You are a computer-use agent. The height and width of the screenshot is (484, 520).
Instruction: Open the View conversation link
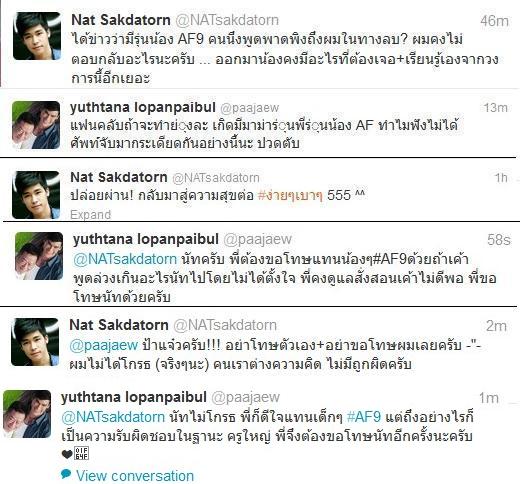pos(135,476)
